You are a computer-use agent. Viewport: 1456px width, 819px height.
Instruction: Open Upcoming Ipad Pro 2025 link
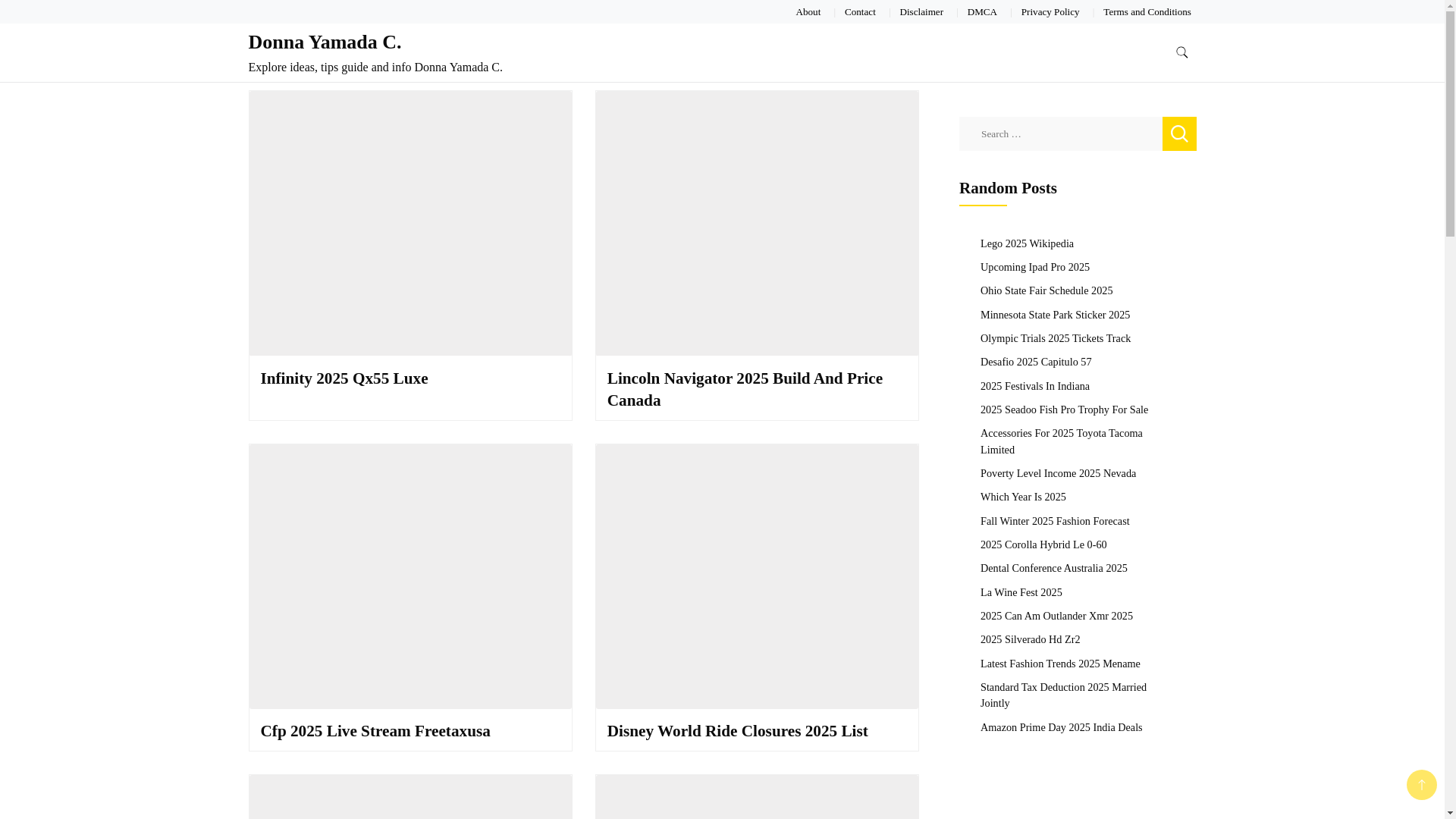[1034, 267]
